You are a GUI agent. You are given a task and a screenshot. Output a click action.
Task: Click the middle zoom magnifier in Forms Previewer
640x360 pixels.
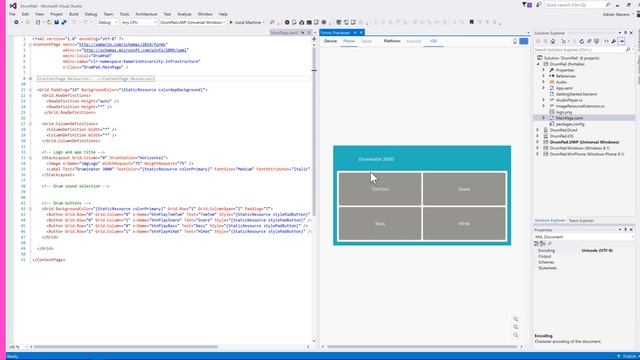[516, 327]
